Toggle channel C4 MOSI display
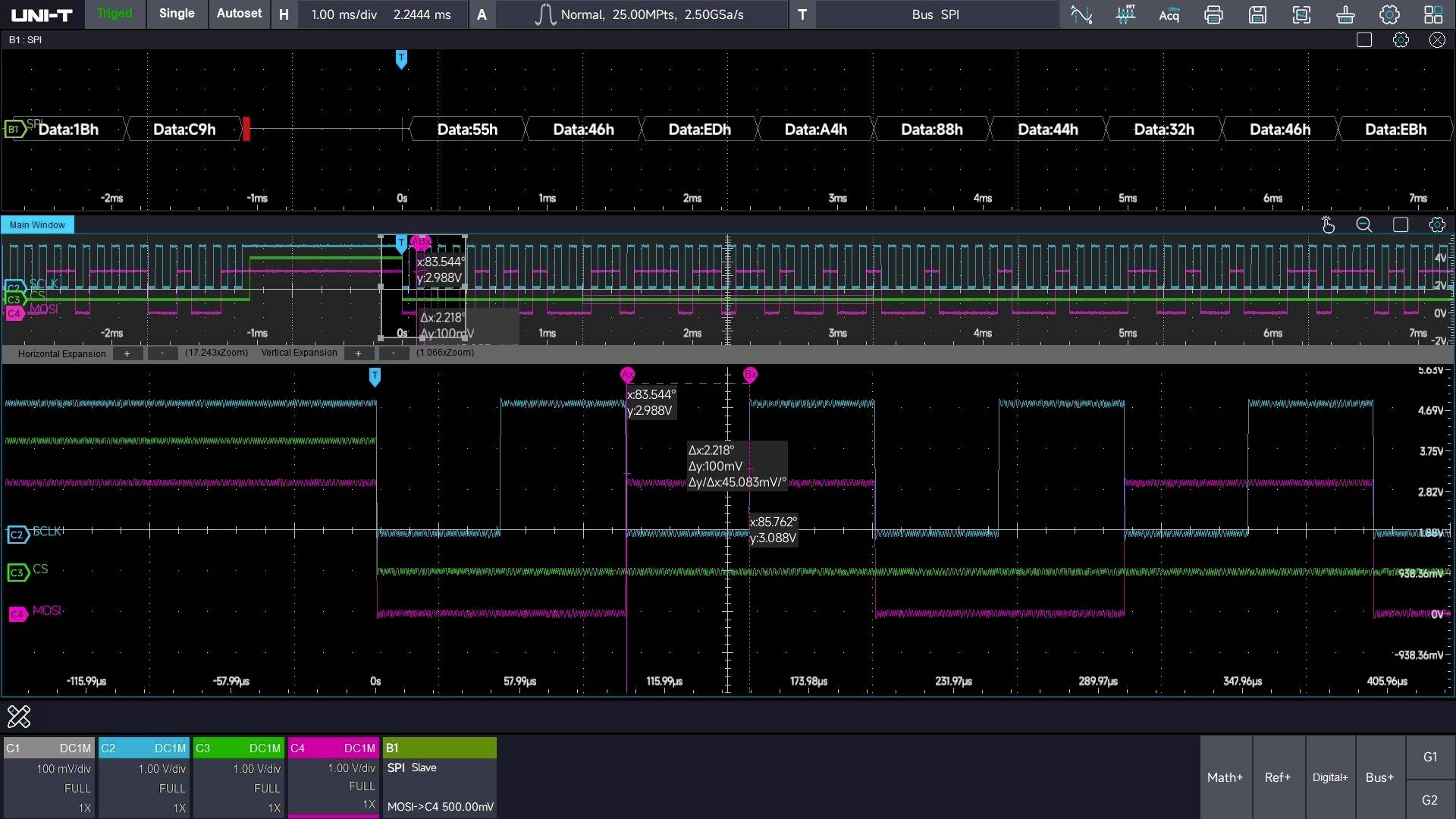Image resolution: width=1456 pixels, height=819 pixels. pyautogui.click(x=333, y=748)
